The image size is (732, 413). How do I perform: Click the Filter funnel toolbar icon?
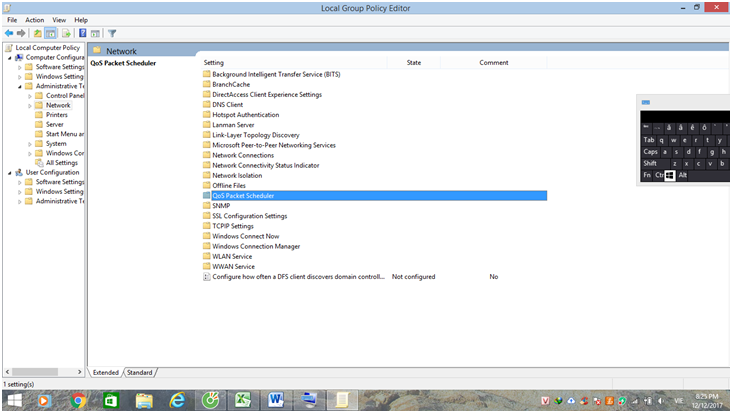113,33
